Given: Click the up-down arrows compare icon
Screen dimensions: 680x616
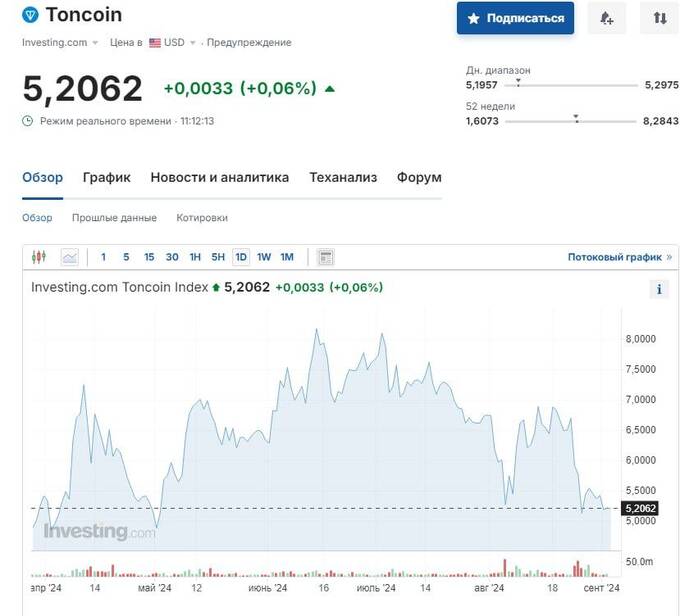Looking at the screenshot, I should (x=660, y=18).
